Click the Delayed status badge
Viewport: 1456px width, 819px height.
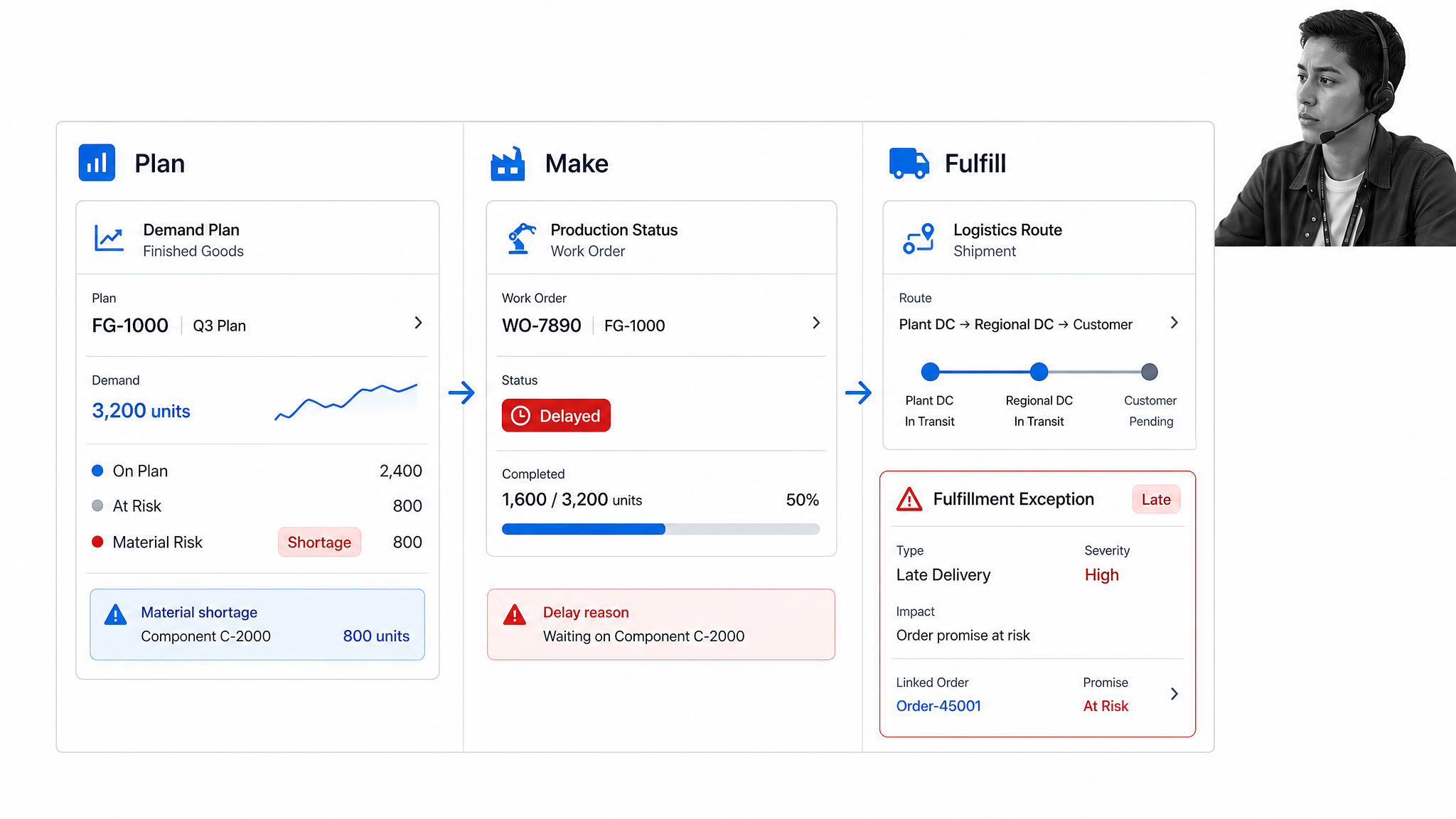tap(556, 416)
